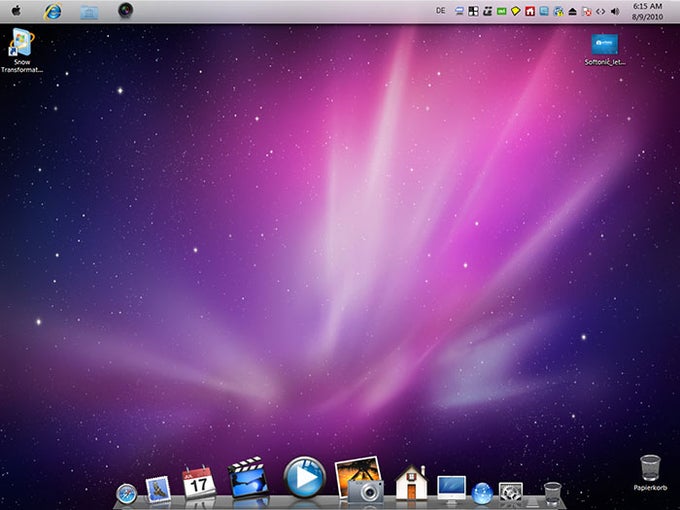Open the photo and camera dock icon
Viewport: 680px width, 510px height.
click(360, 480)
